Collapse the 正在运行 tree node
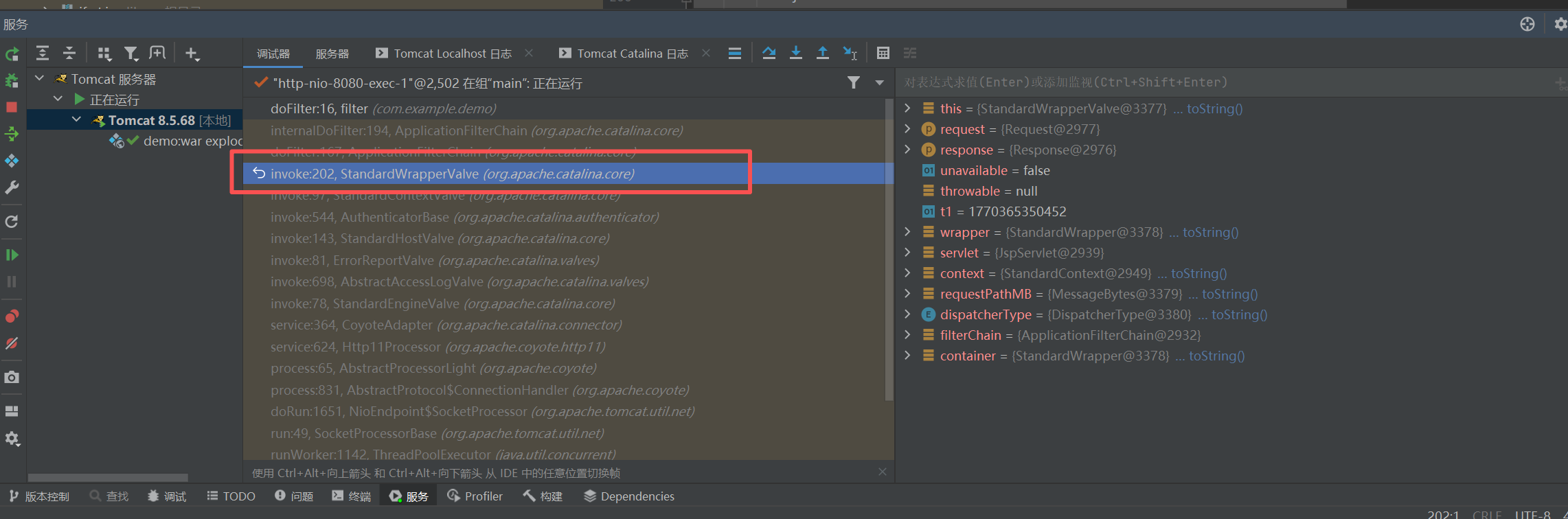The height and width of the screenshot is (519, 1568). click(x=58, y=100)
